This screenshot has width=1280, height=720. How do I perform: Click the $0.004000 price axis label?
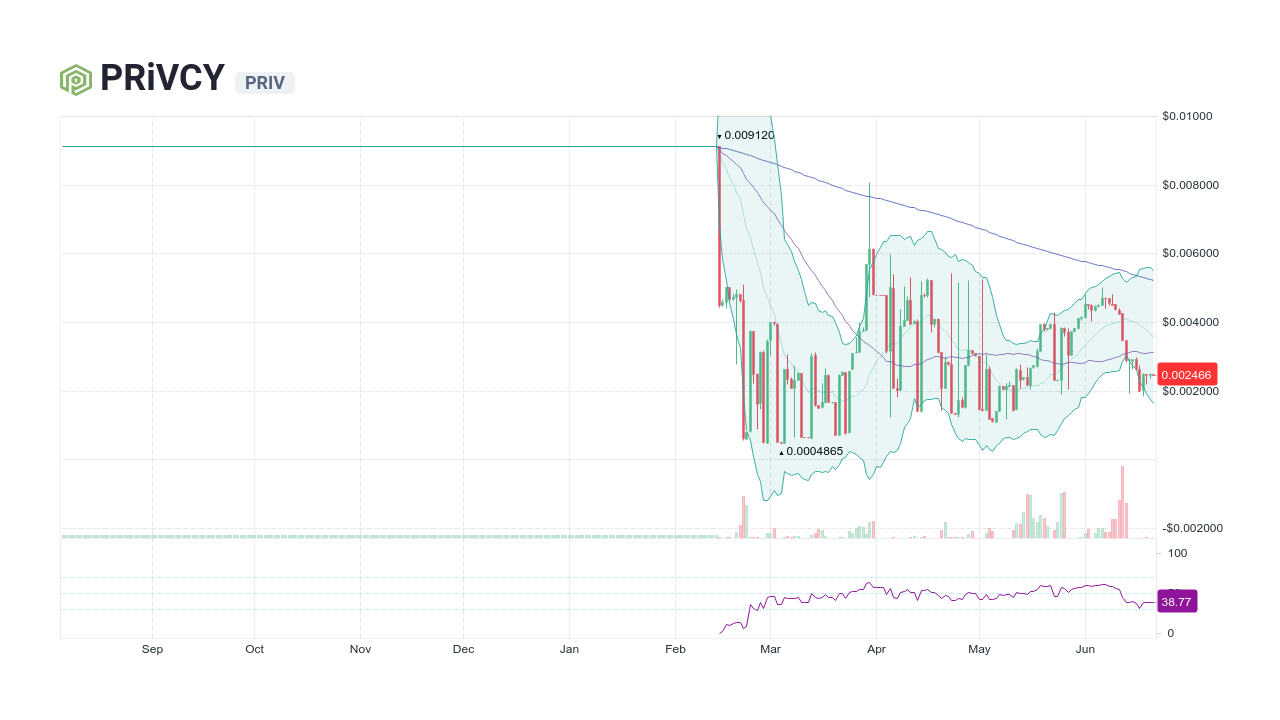coord(1190,322)
